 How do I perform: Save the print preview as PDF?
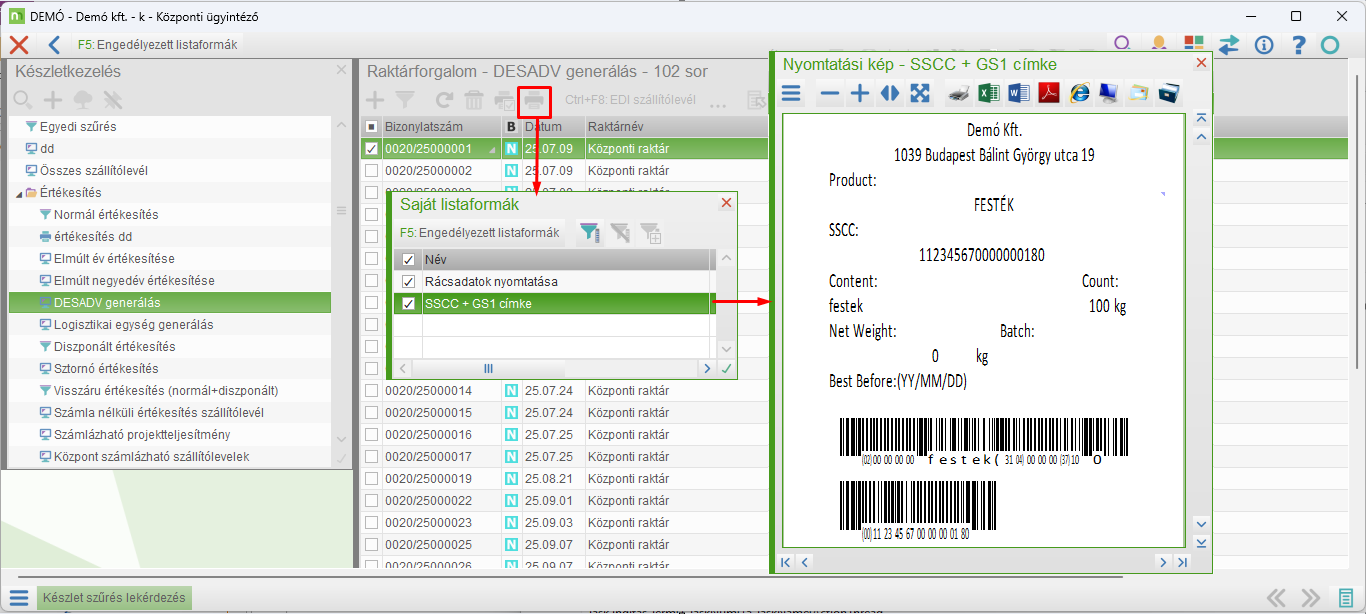[1048, 94]
